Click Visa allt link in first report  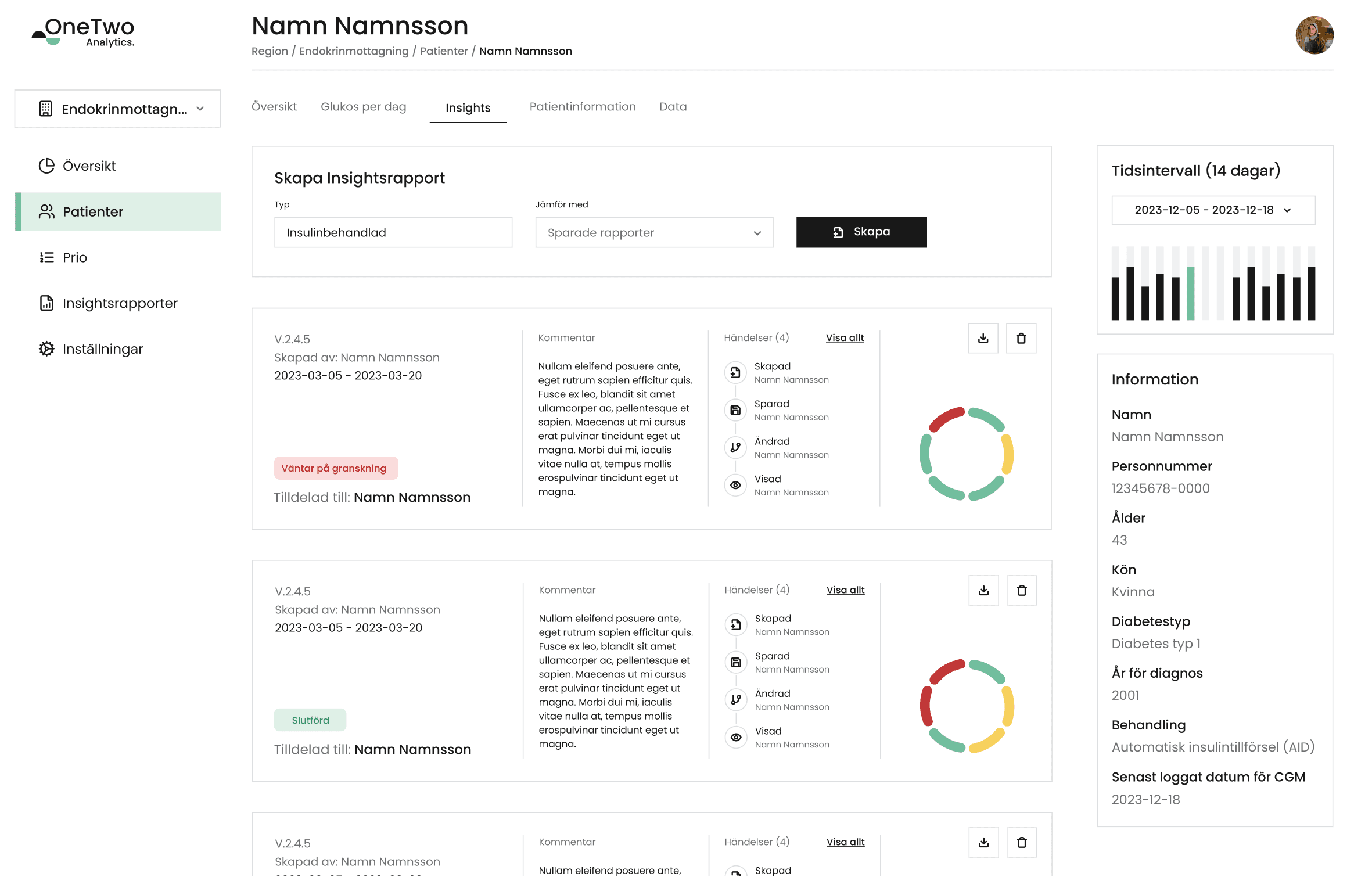[845, 338]
